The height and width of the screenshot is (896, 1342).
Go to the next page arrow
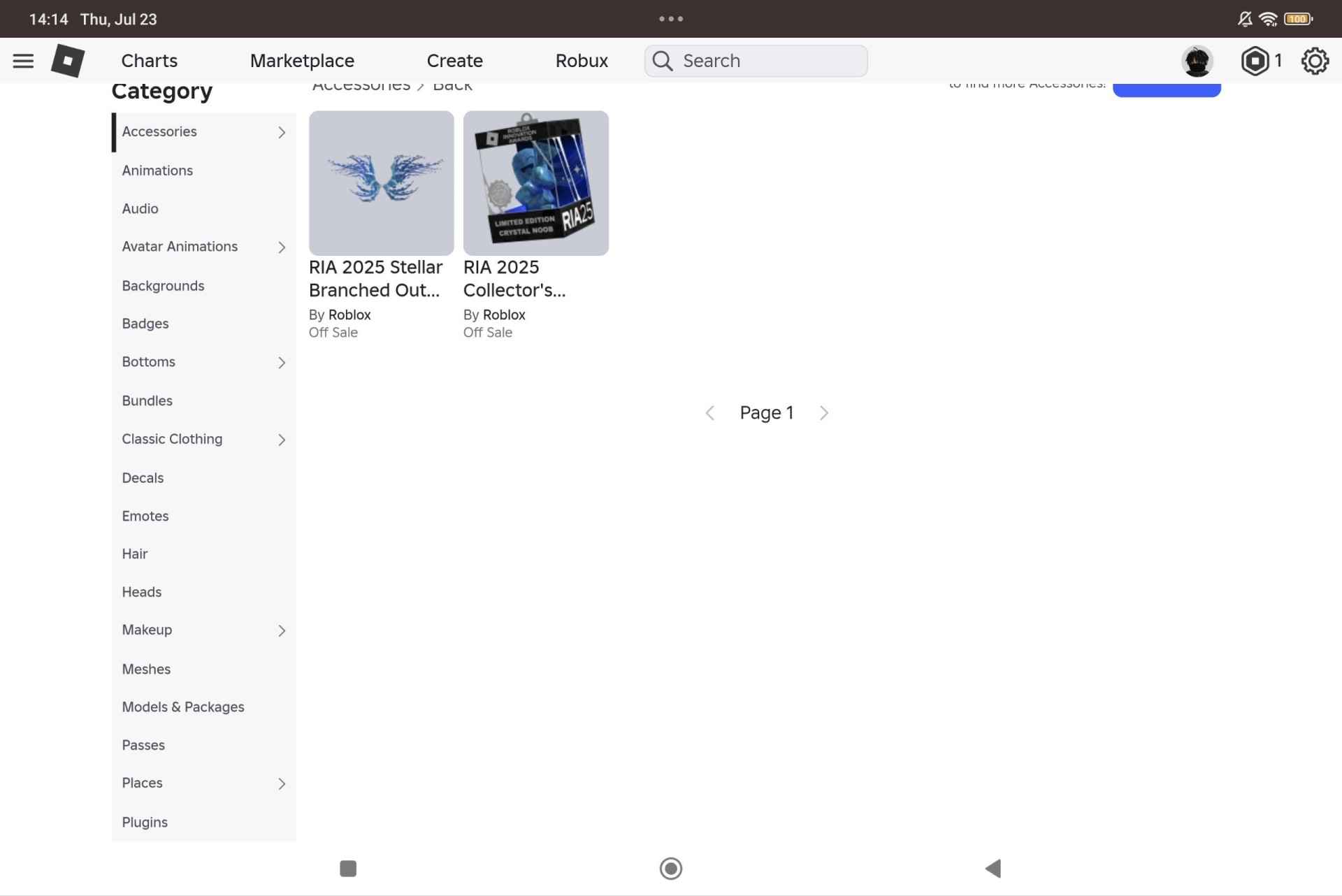coord(824,413)
